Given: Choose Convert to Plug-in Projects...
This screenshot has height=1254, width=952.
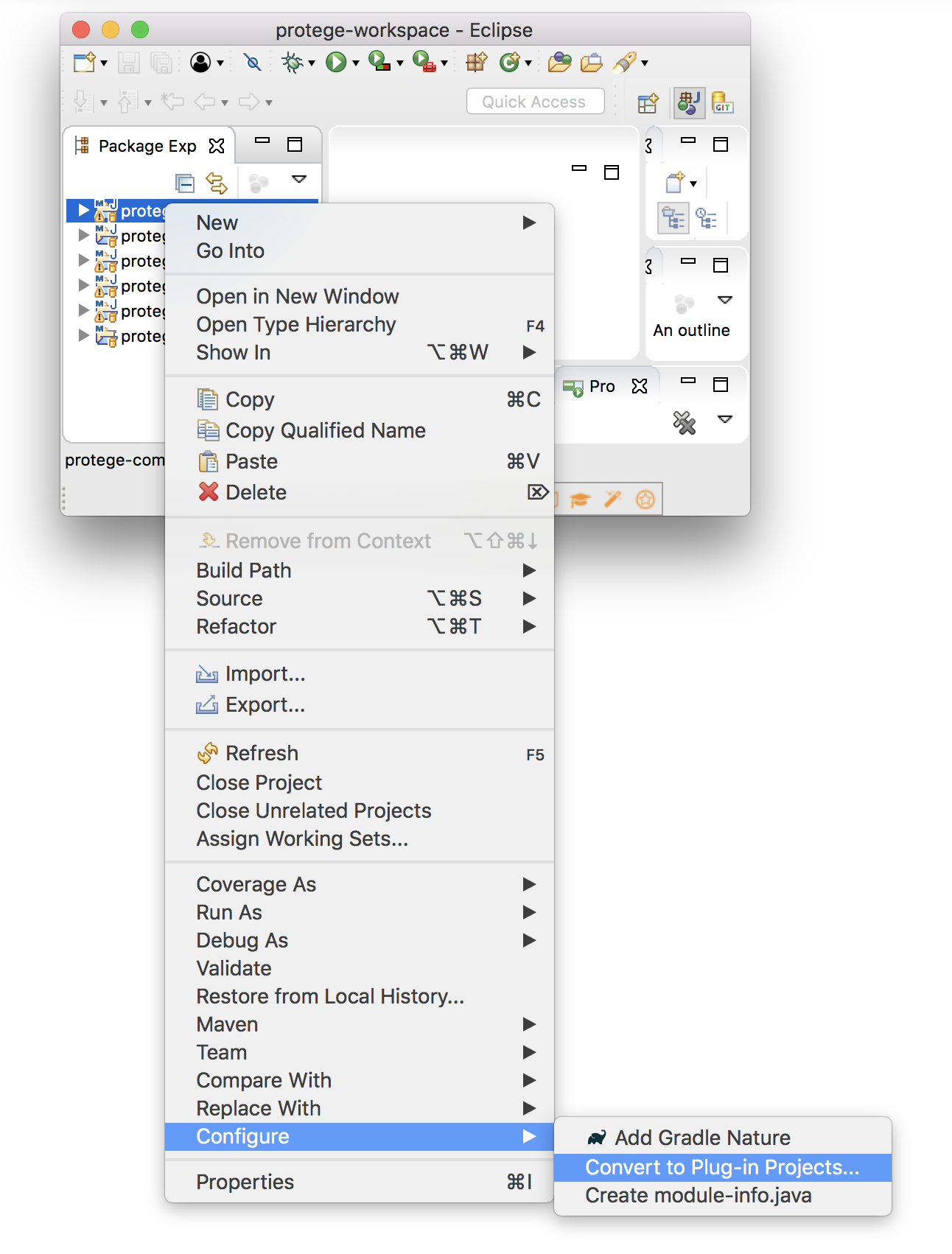Looking at the screenshot, I should click(x=723, y=1167).
